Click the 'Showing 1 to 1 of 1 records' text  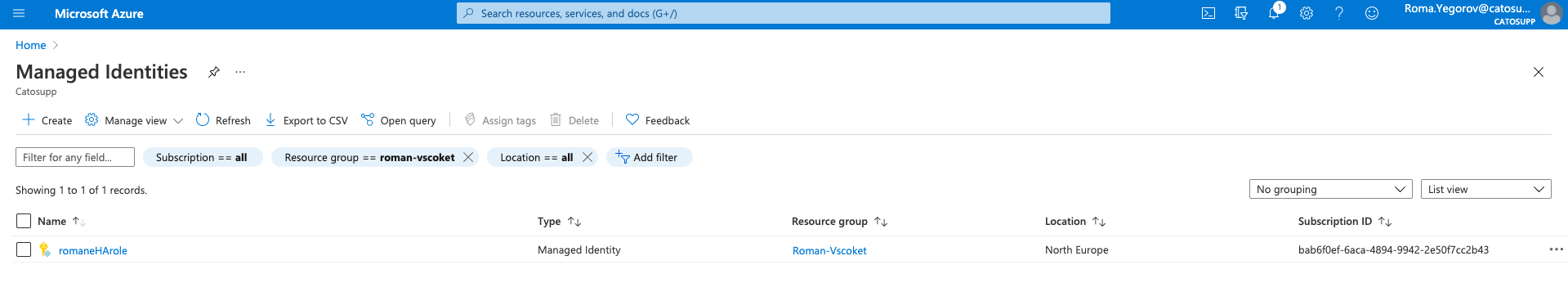pos(81,190)
